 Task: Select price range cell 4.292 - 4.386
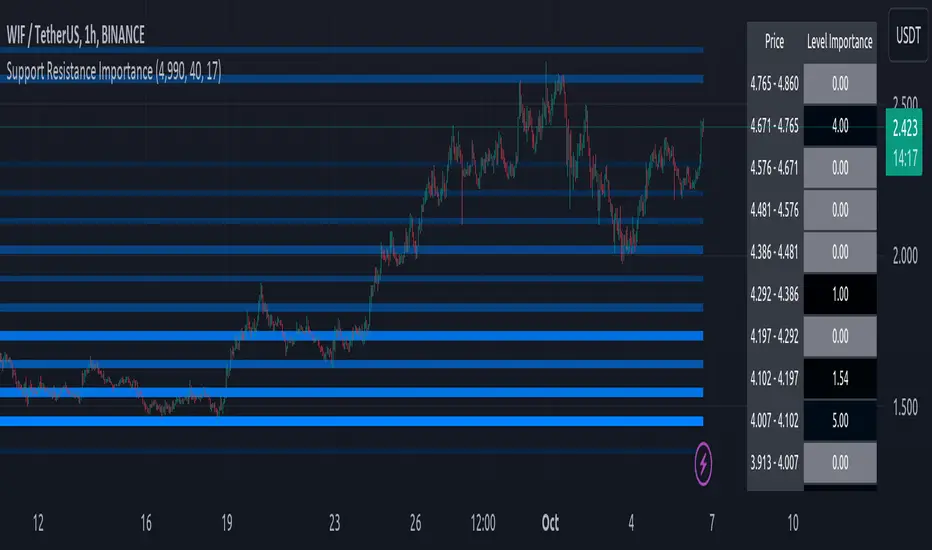pyautogui.click(x=774, y=294)
